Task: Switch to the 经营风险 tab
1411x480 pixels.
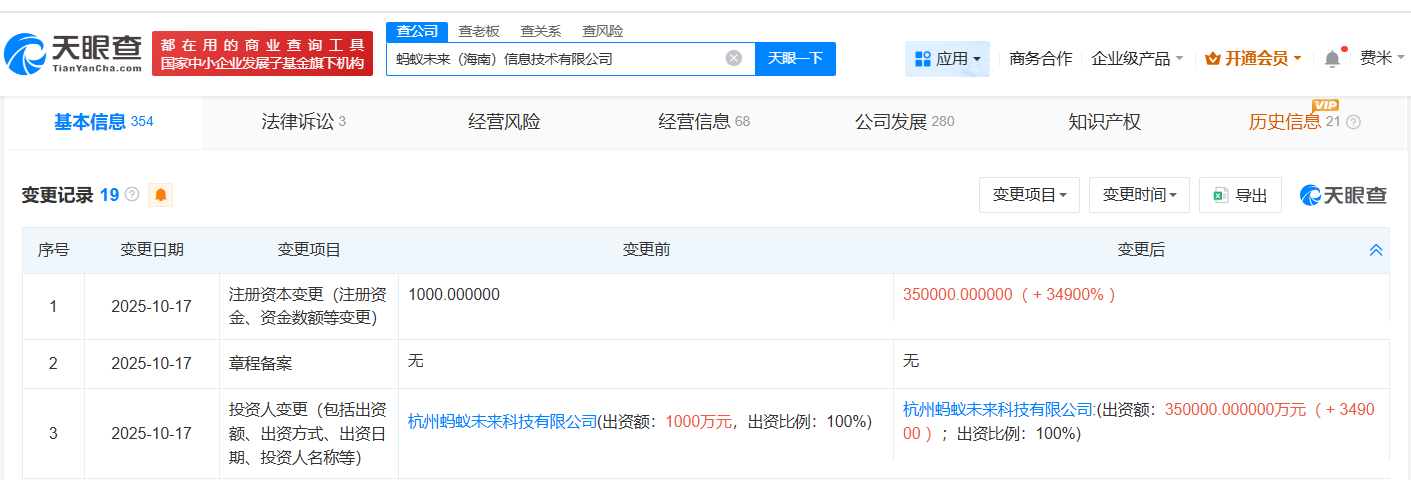Action: click(504, 122)
